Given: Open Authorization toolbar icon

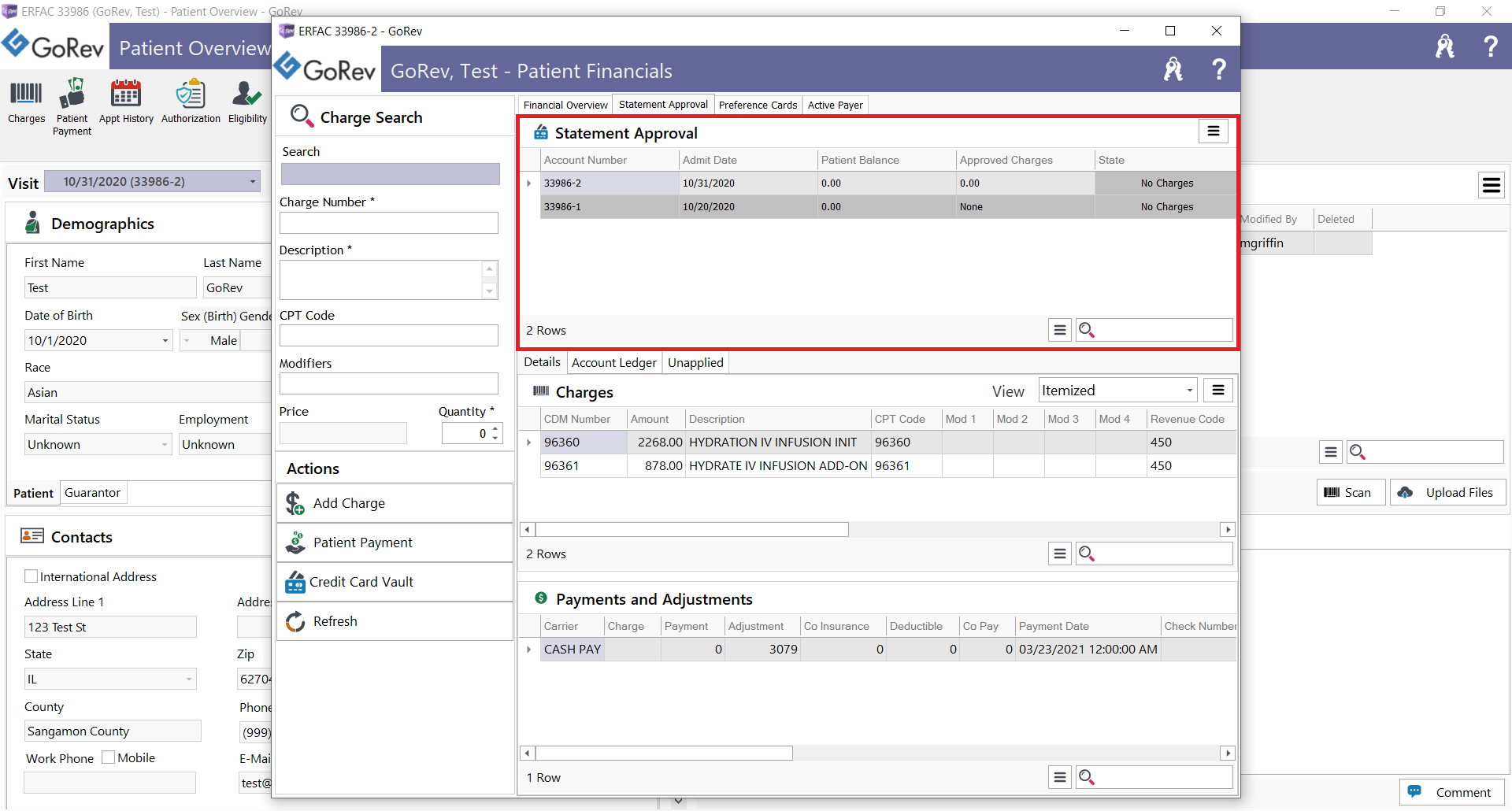Looking at the screenshot, I should pyautogui.click(x=191, y=102).
